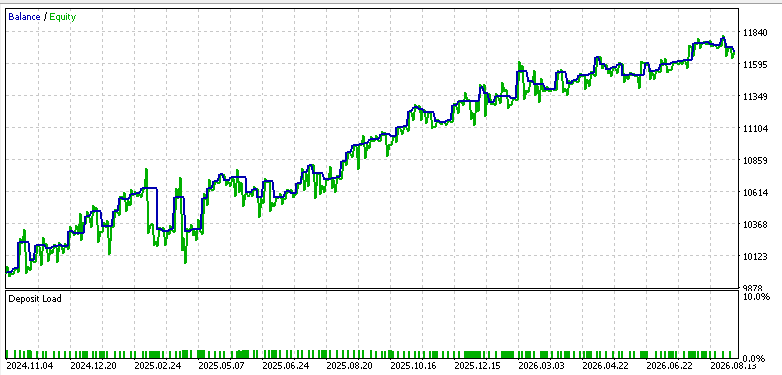Click the 2025.12.15 date label
The height and width of the screenshot is (375, 782).
(476, 366)
